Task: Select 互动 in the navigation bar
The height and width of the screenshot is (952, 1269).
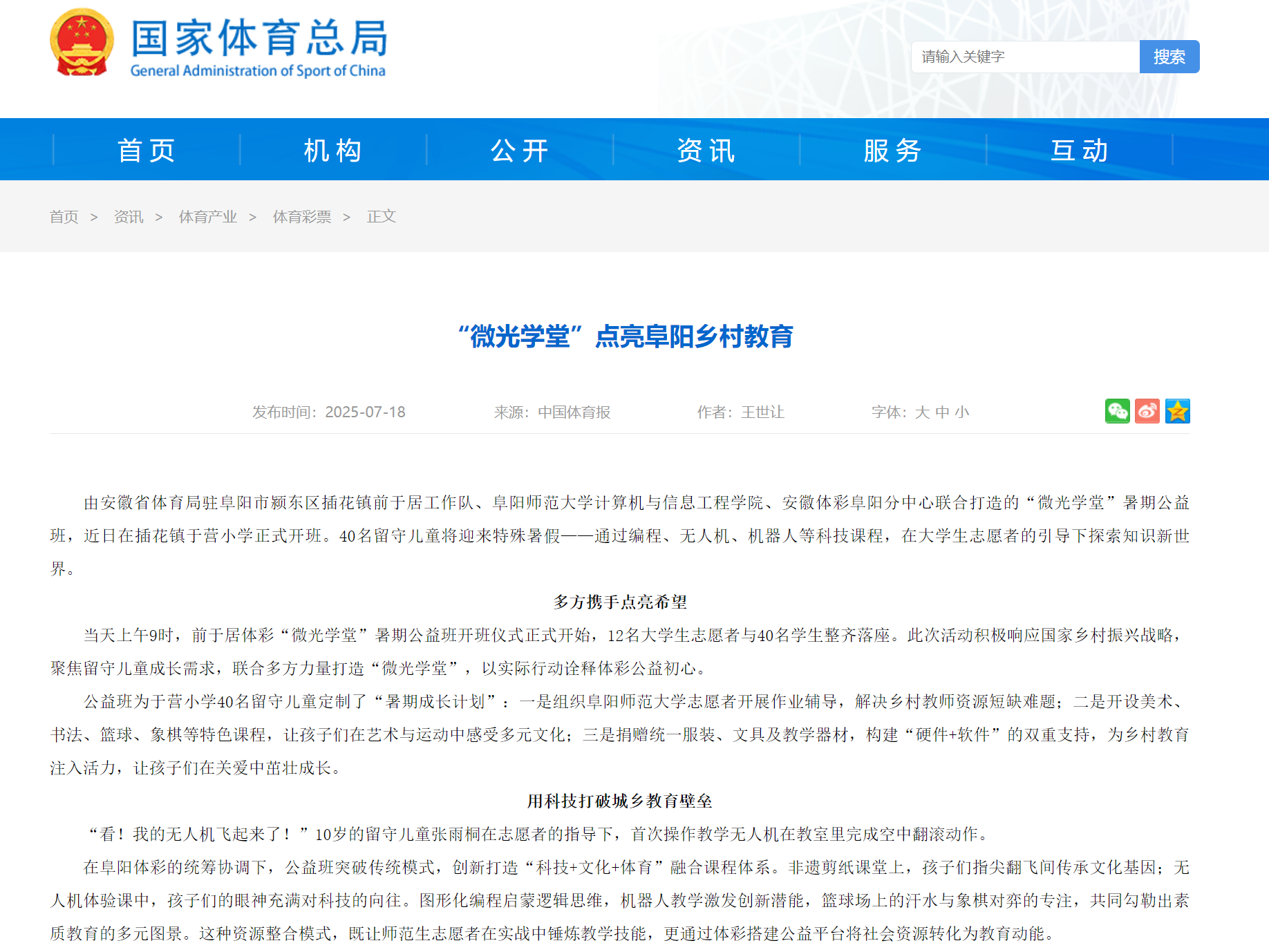Action: (x=1080, y=150)
